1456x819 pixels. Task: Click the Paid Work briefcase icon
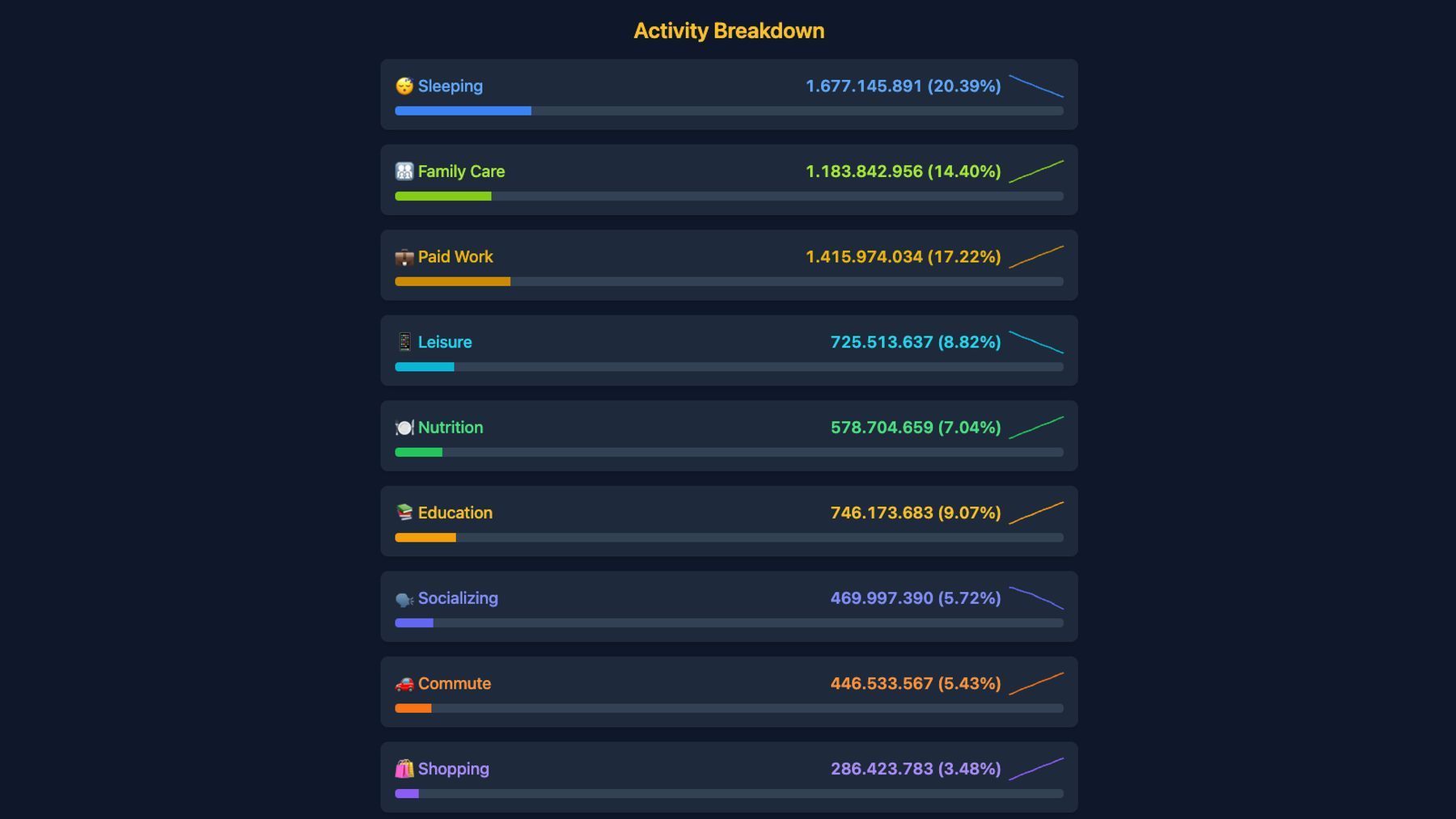pos(404,257)
